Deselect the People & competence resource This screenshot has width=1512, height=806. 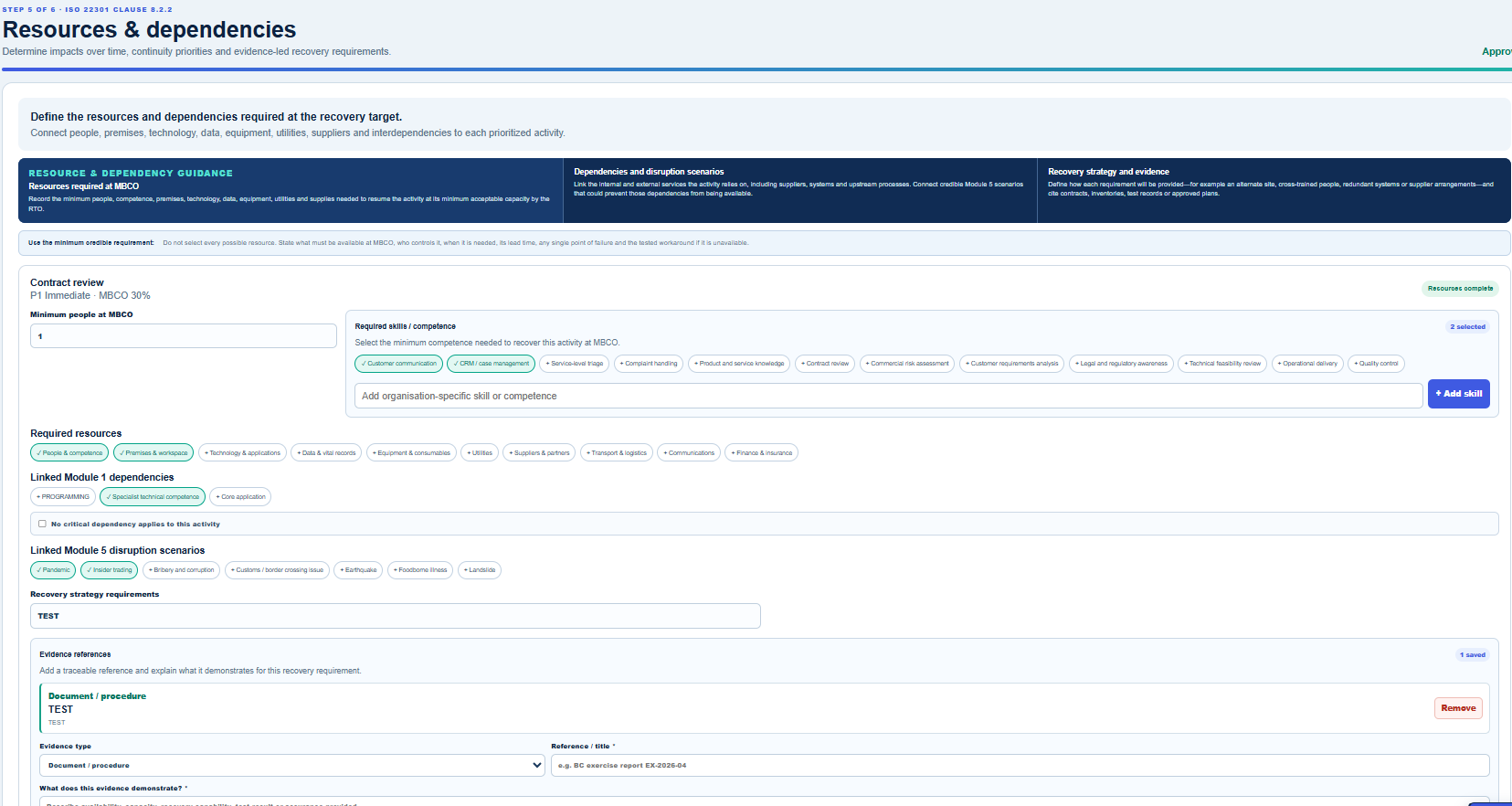click(x=69, y=453)
